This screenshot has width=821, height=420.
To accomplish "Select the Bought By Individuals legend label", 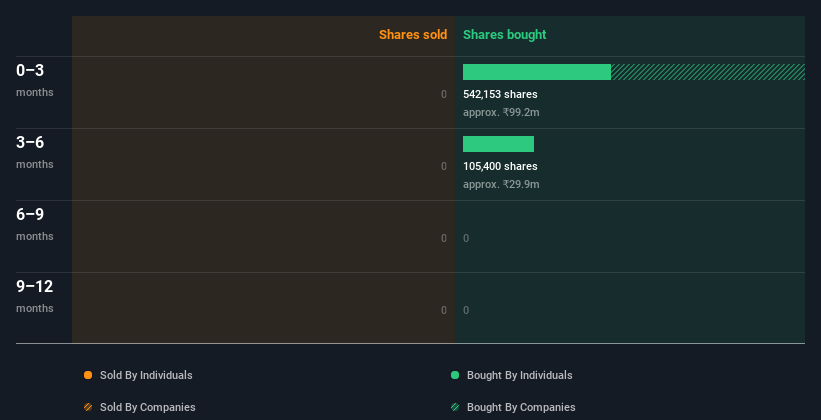I will [519, 375].
